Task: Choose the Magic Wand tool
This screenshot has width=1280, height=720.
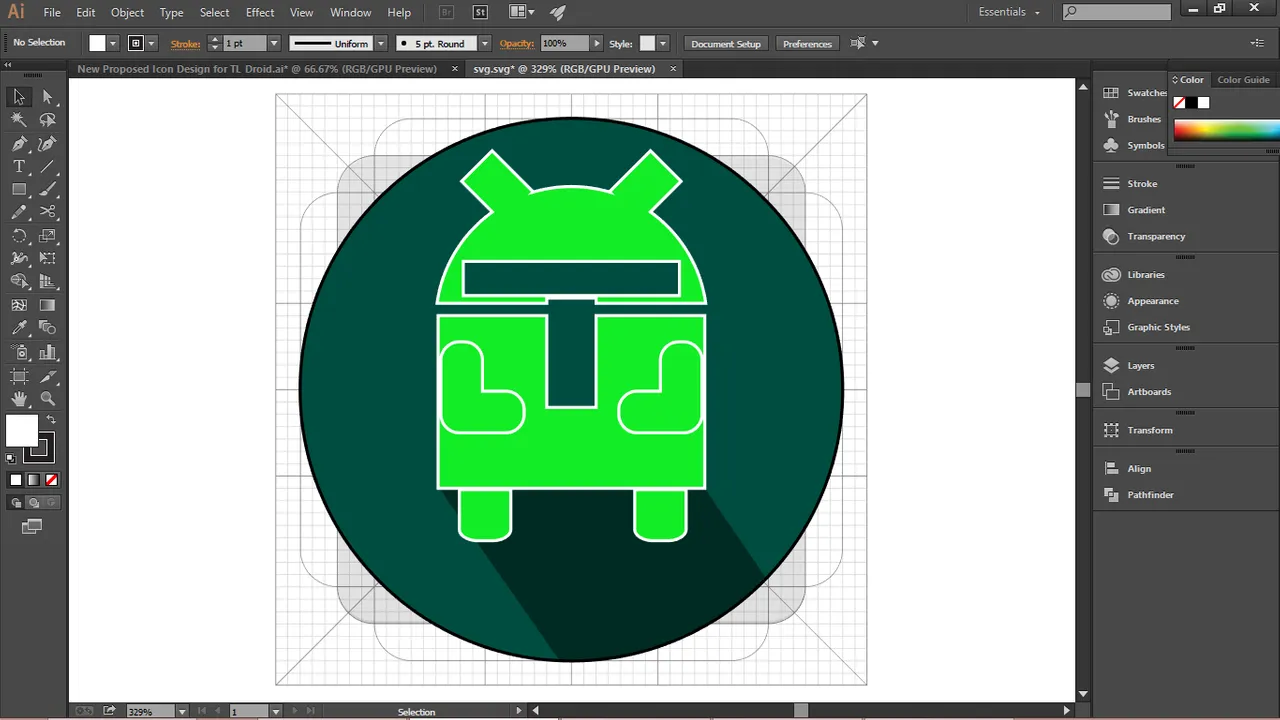Action: click(x=19, y=120)
